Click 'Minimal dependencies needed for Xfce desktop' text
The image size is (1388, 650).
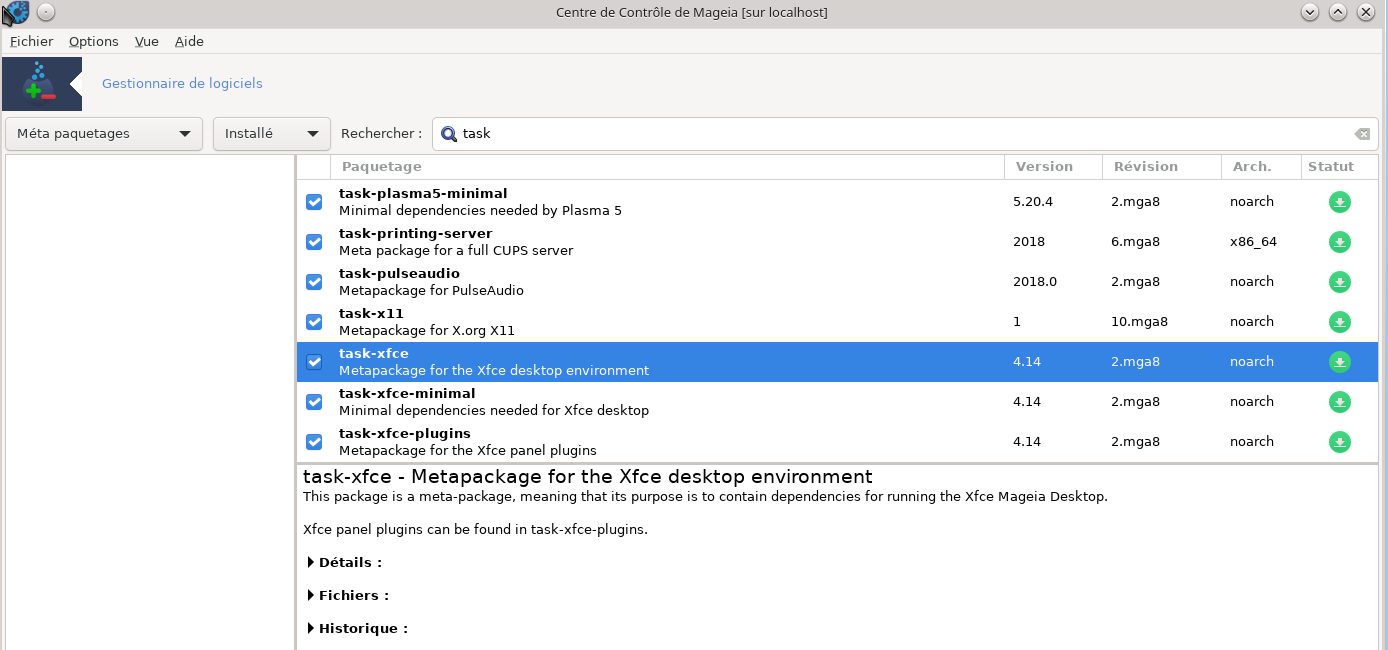(x=494, y=411)
